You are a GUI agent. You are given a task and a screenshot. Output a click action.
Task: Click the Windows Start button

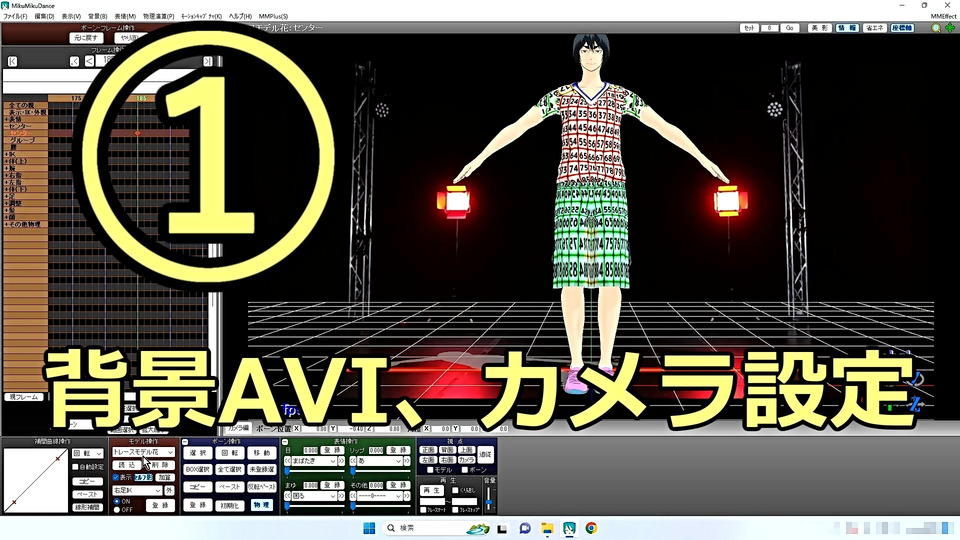coord(369,528)
